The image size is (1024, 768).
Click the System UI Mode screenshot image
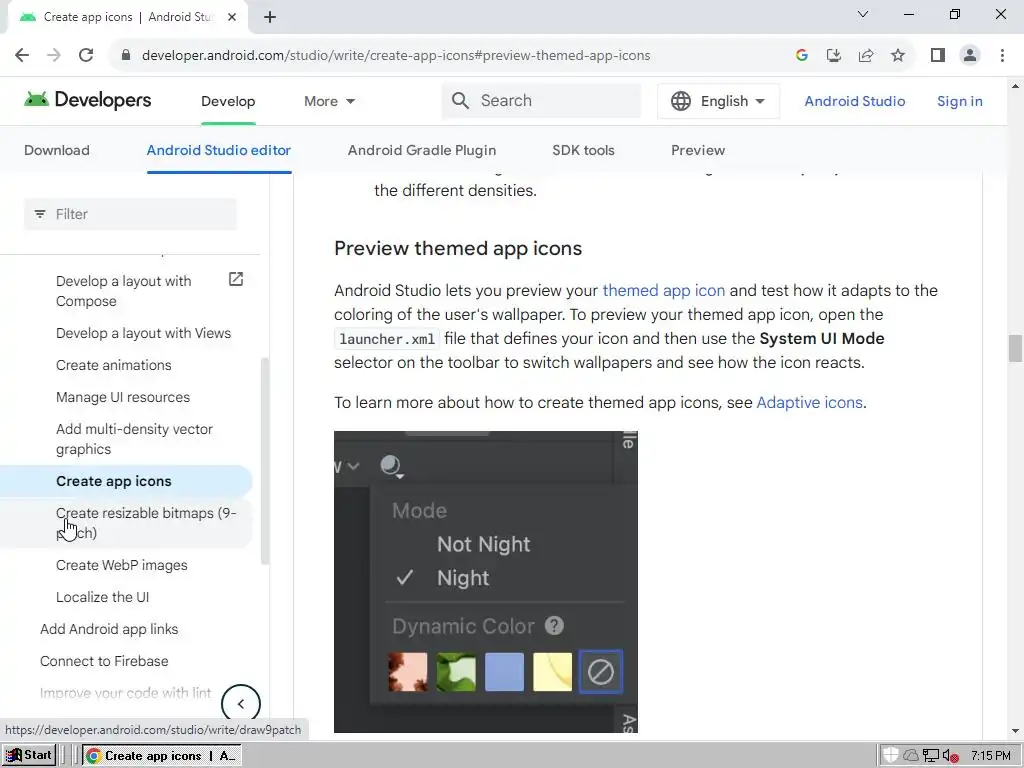coord(486,582)
